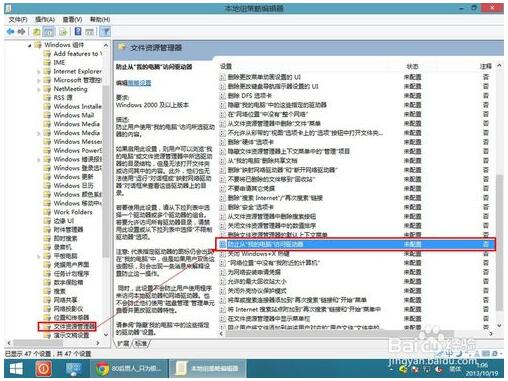The width and height of the screenshot is (508, 381).
Task: Open the 操作(A) menu
Action: (45, 20)
